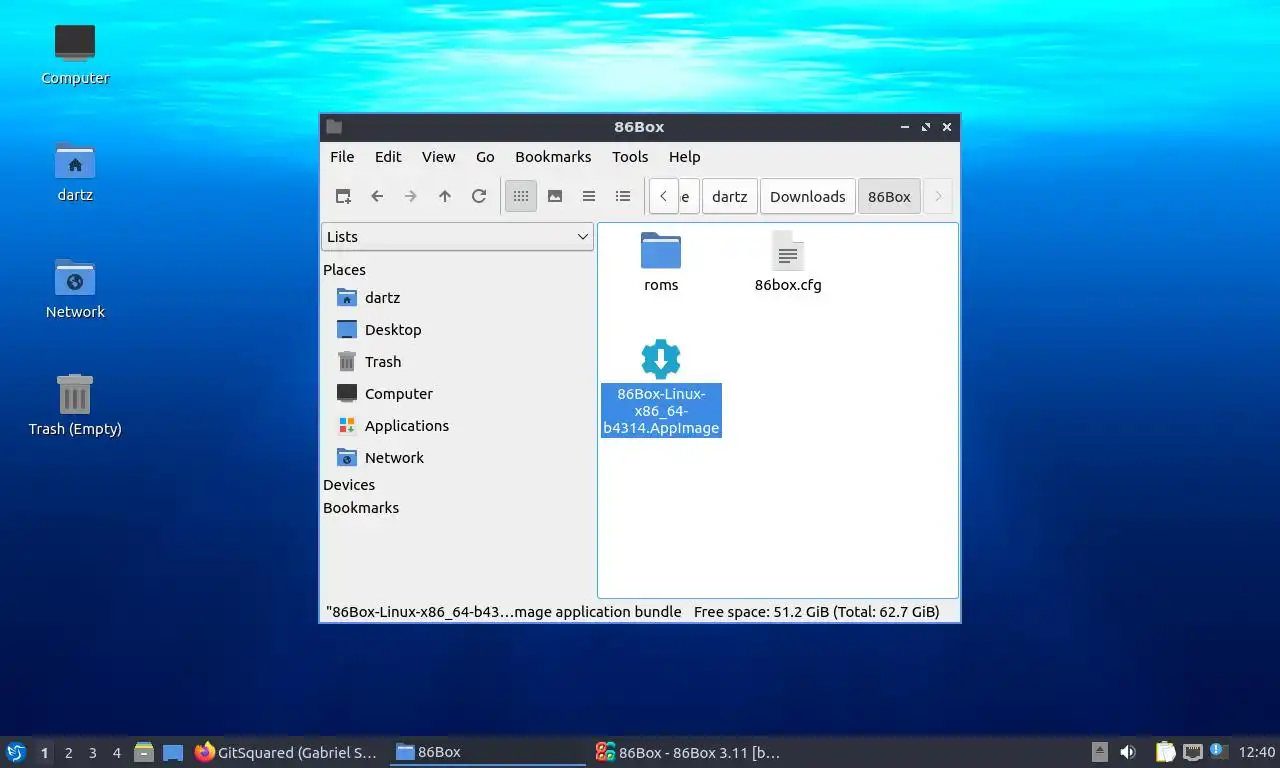
Task: Click the taskbar clock showing 12:40
Action: point(1257,752)
